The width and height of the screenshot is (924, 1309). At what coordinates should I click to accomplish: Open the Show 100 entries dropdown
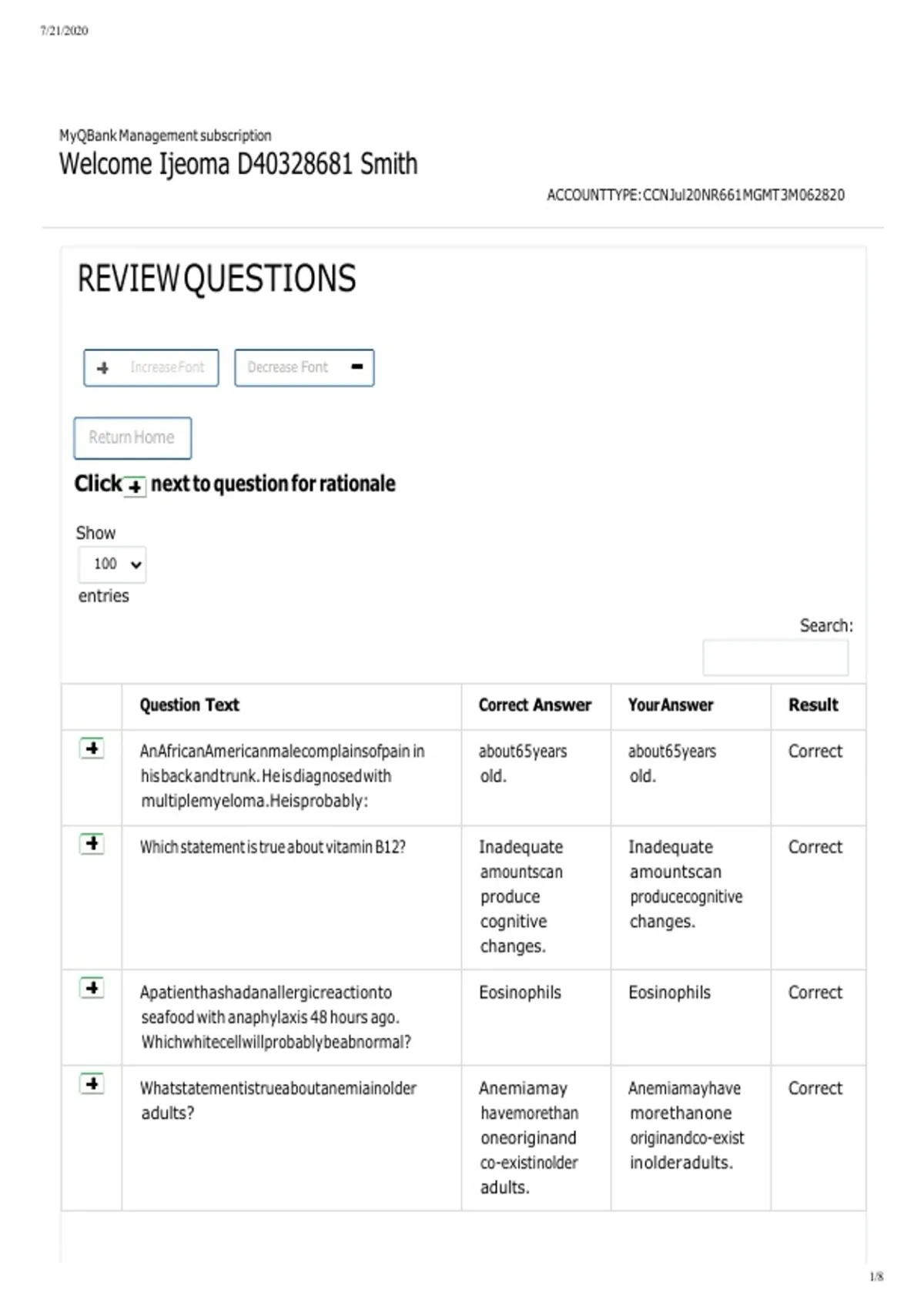(x=112, y=564)
